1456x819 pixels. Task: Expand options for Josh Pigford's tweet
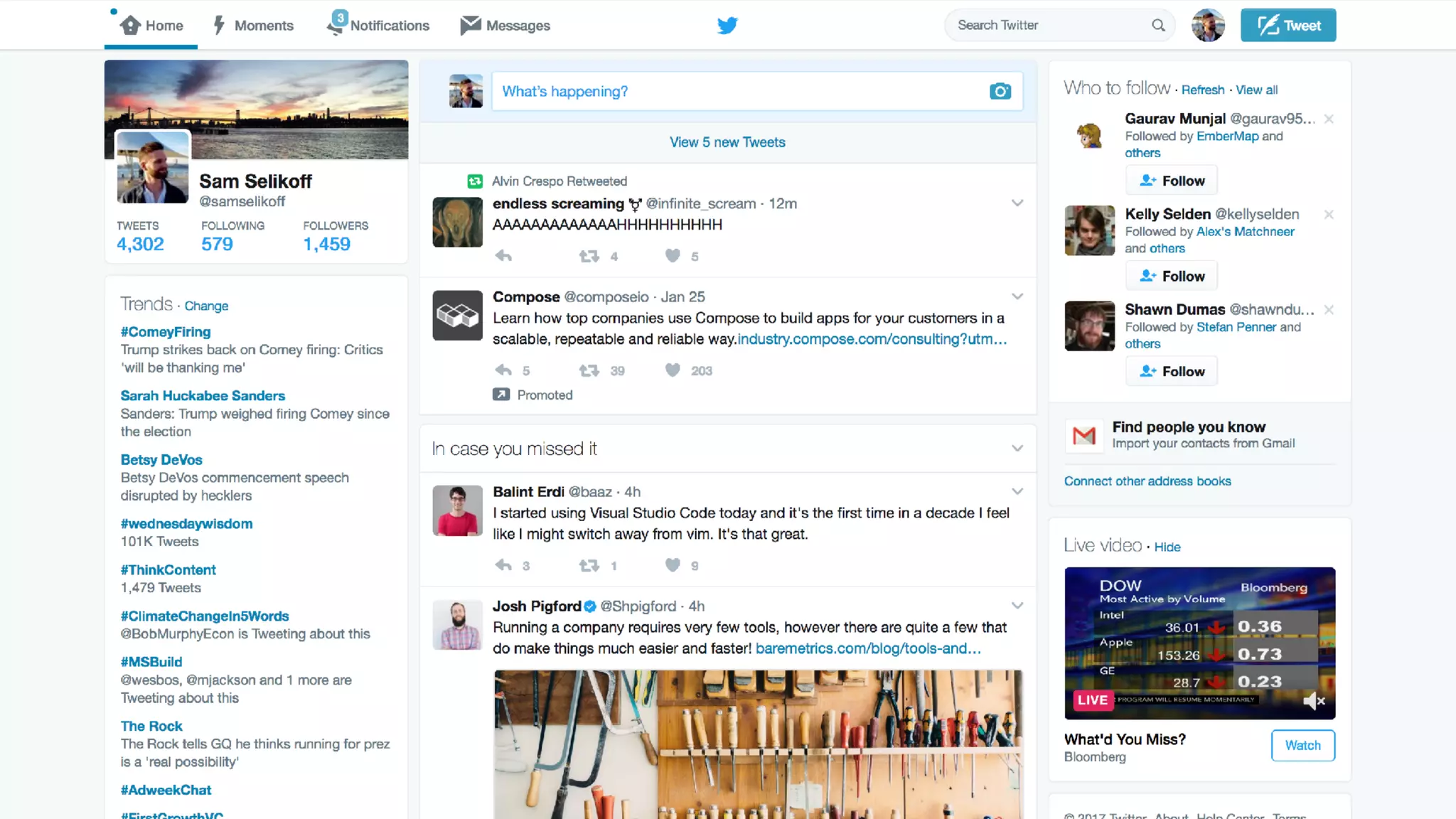tap(1017, 606)
